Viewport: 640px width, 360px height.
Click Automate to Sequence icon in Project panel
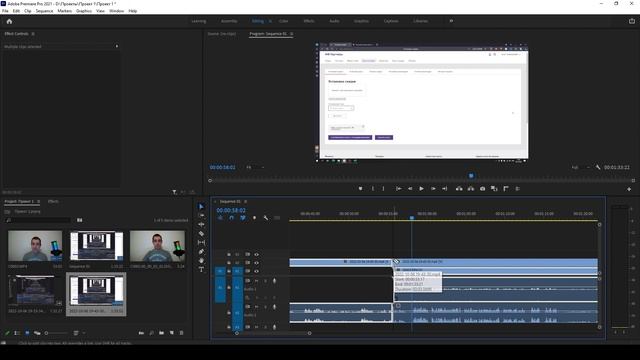coord(141,333)
